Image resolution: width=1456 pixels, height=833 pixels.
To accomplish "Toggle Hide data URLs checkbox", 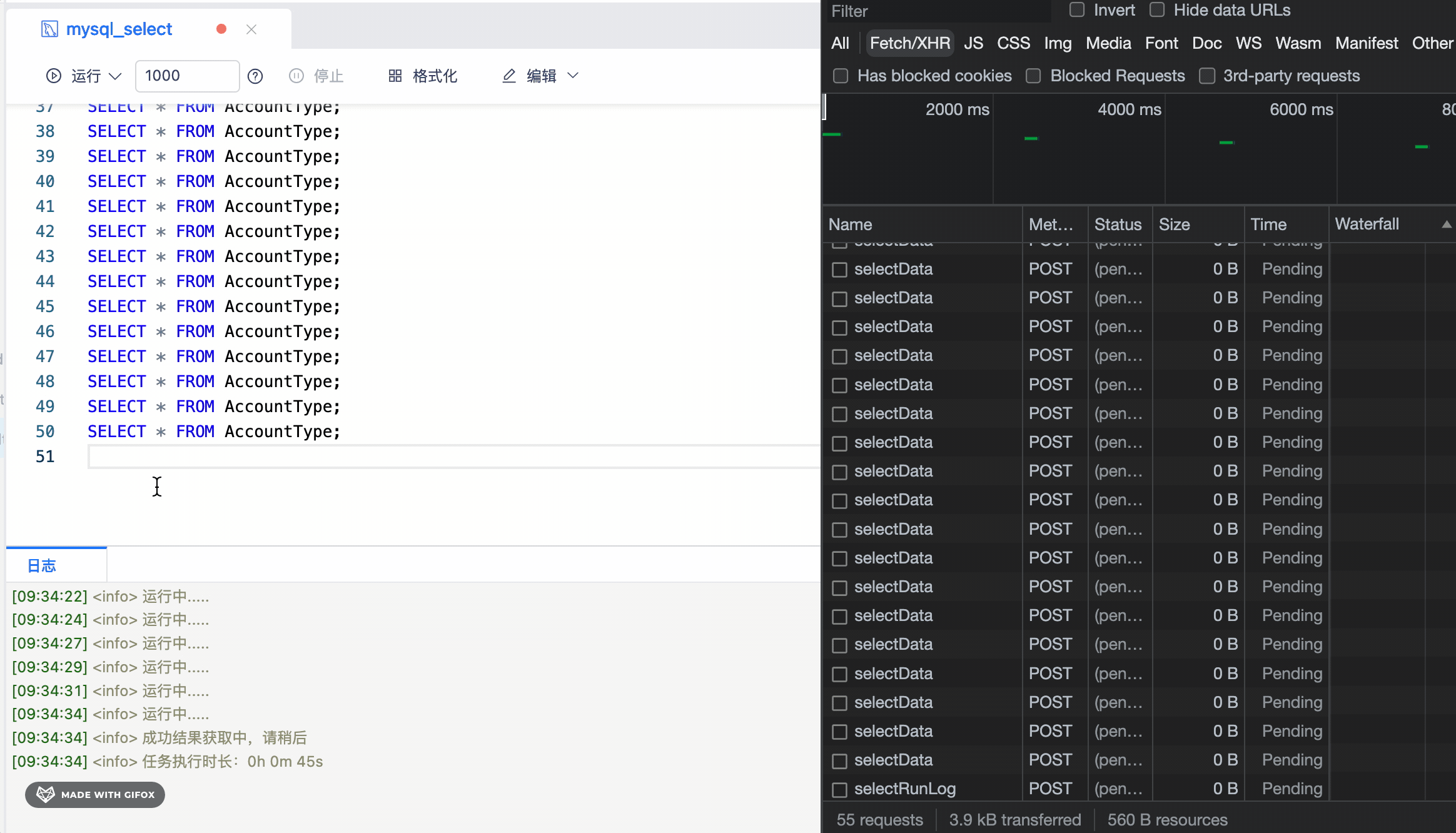I will pyautogui.click(x=1157, y=10).
